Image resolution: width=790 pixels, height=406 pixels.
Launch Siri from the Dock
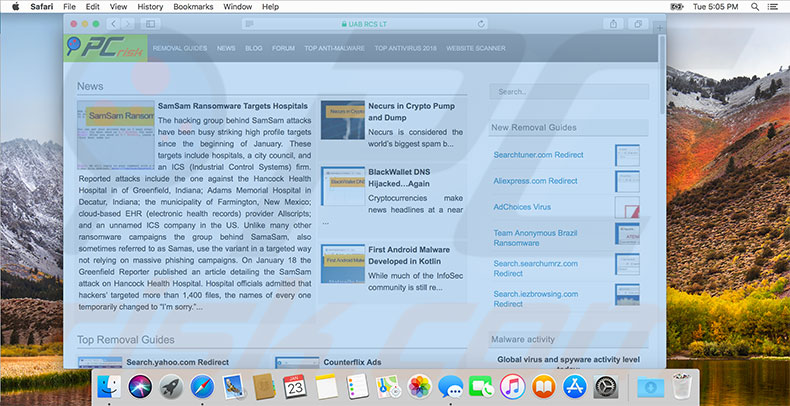point(140,387)
